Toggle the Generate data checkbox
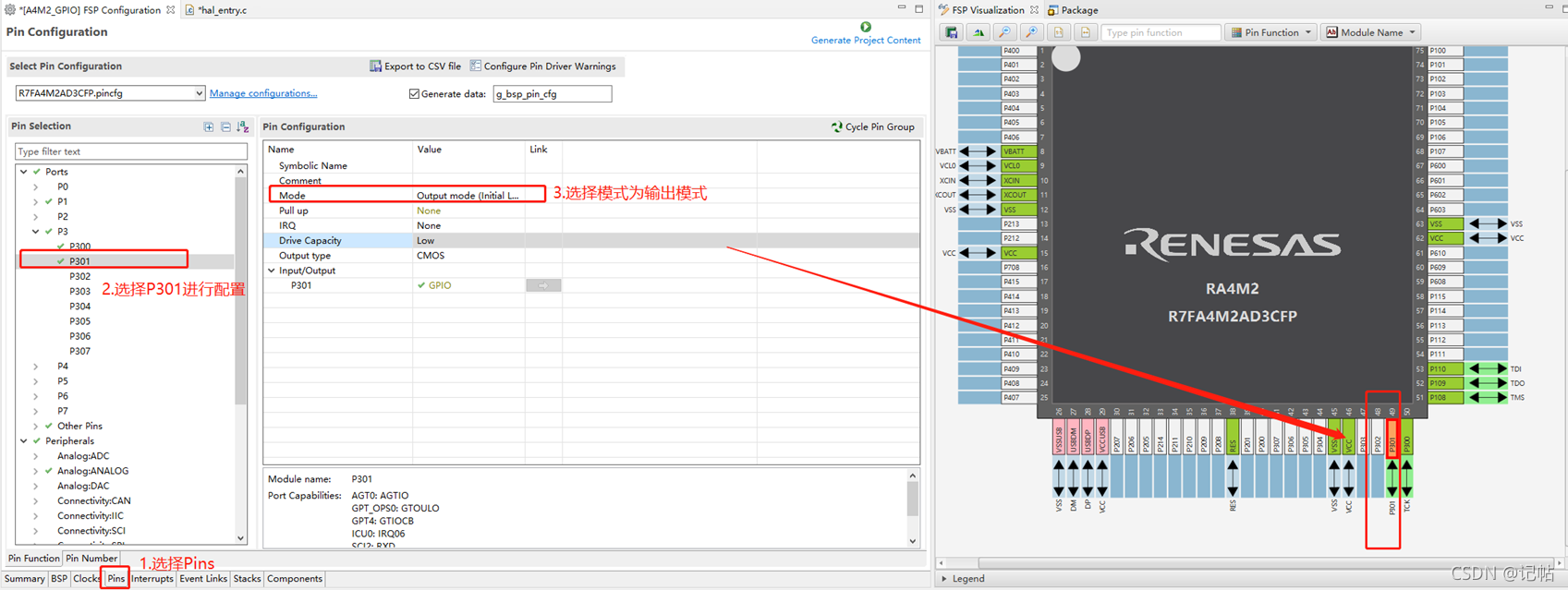 pyautogui.click(x=414, y=94)
